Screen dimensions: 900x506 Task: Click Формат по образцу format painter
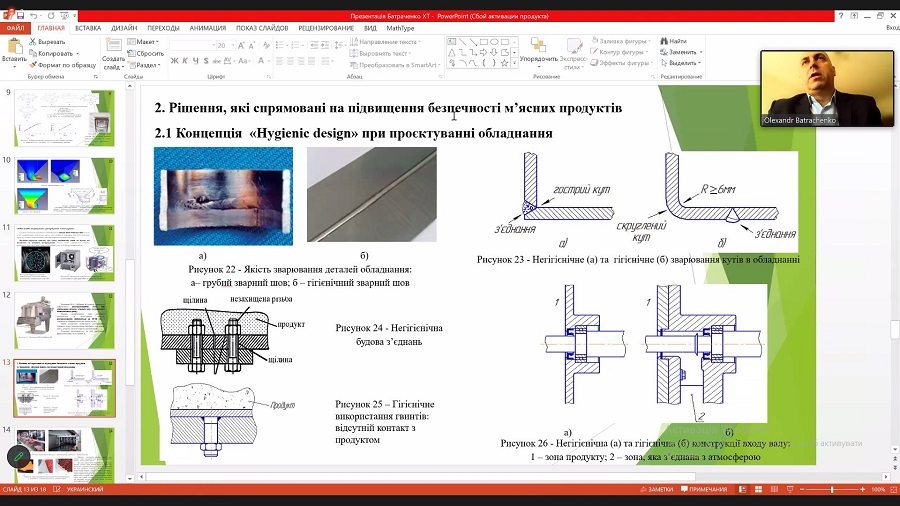(63, 65)
